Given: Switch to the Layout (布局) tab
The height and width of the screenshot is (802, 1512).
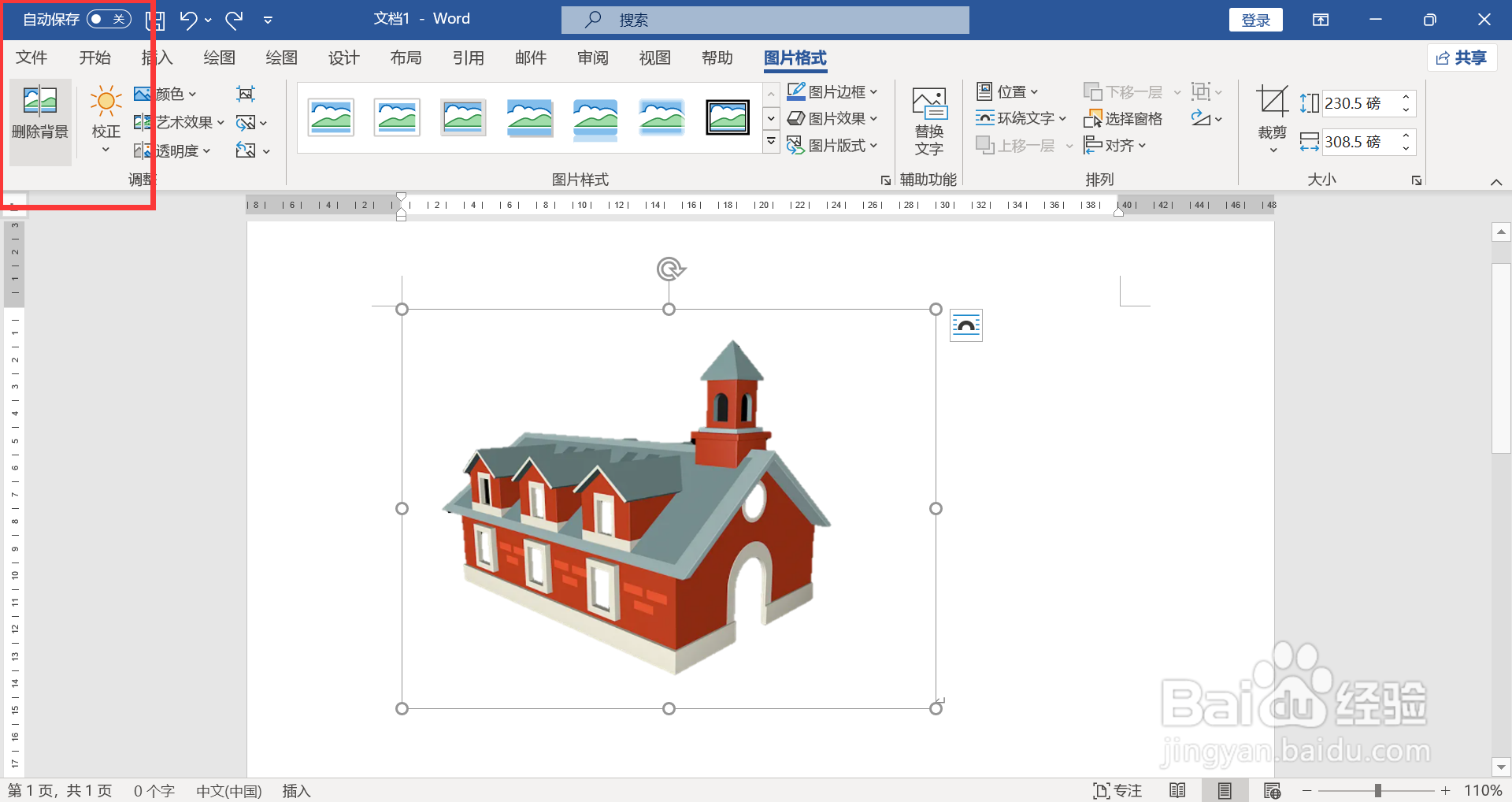Looking at the screenshot, I should coord(406,58).
